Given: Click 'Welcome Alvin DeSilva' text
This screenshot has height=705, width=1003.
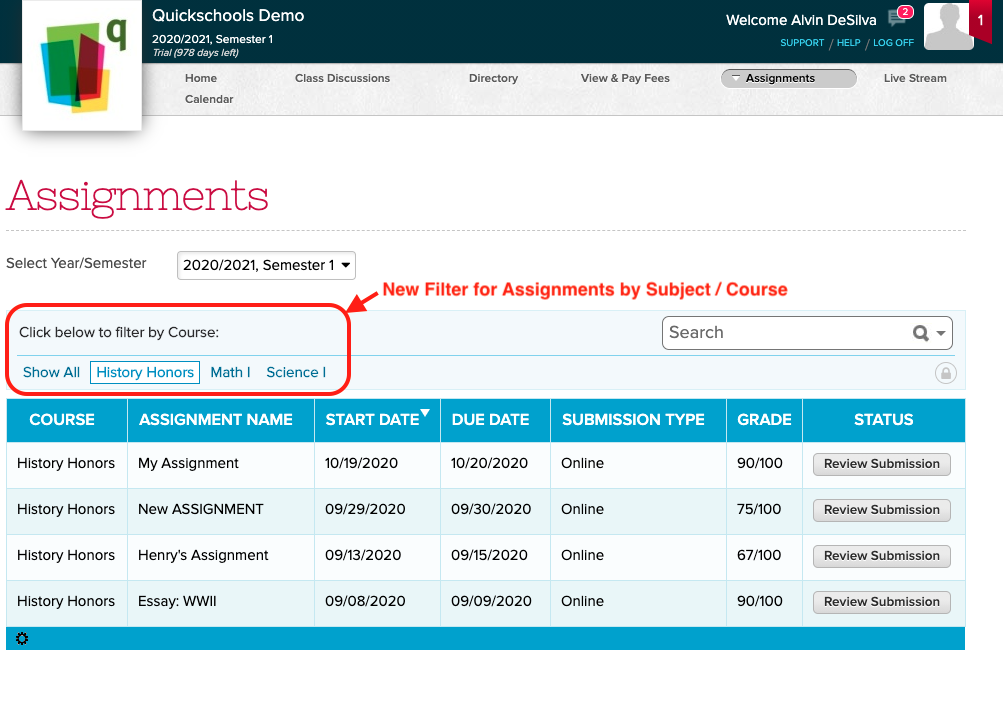Looking at the screenshot, I should pos(801,20).
